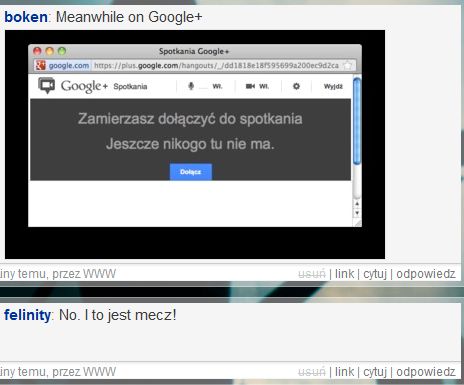Click the blue Dołącz button
464x385 pixels.
[191, 172]
